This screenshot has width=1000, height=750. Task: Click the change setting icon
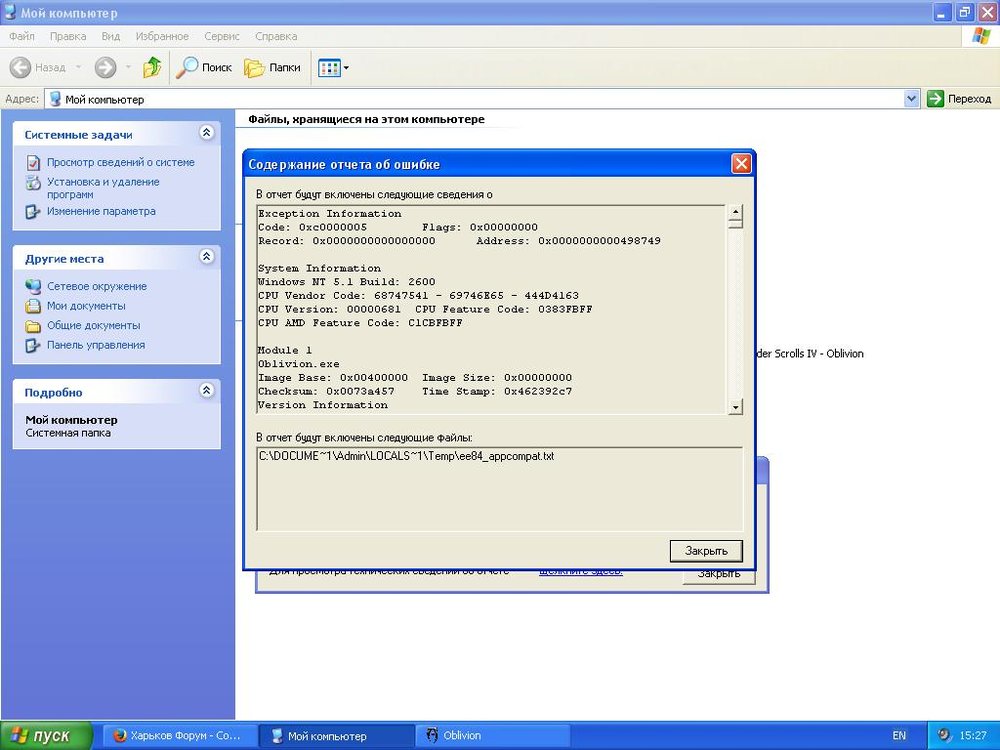point(33,212)
